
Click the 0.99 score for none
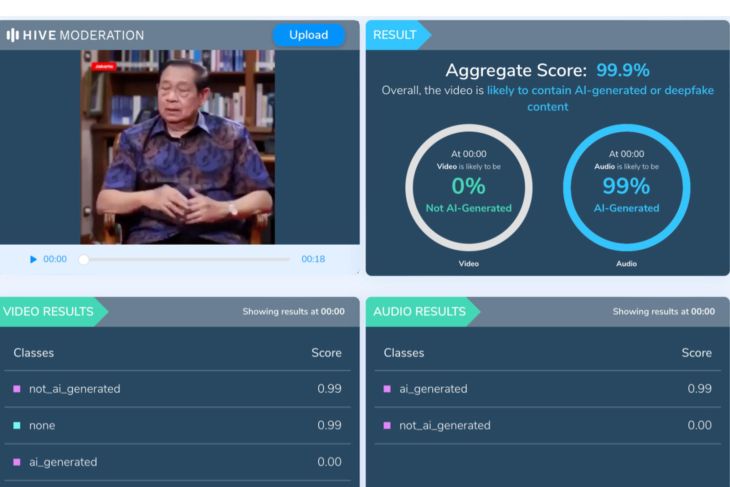click(329, 426)
